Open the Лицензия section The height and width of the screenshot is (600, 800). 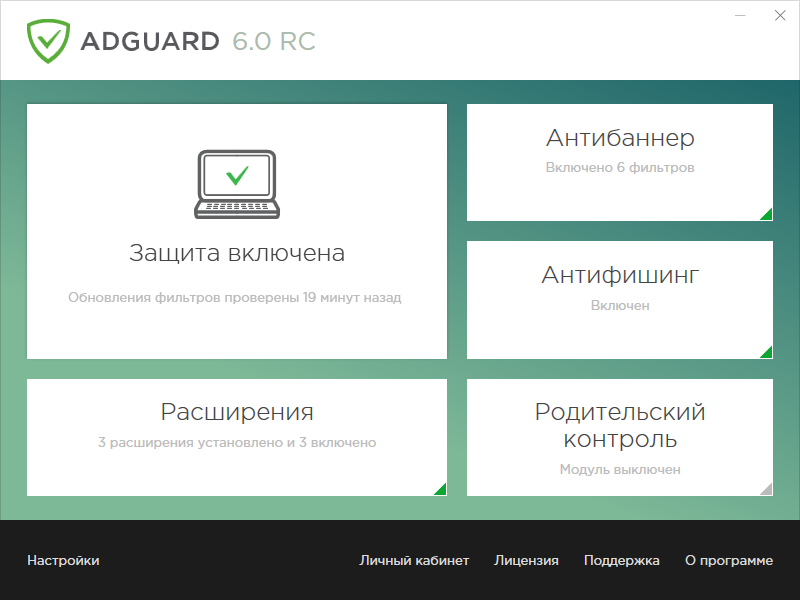tap(526, 560)
